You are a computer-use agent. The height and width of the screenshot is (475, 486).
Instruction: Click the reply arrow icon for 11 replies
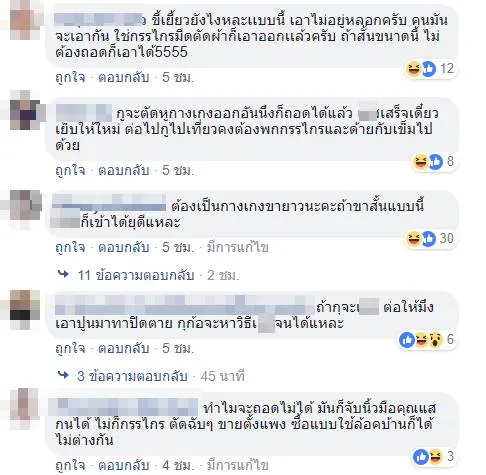coord(63,275)
